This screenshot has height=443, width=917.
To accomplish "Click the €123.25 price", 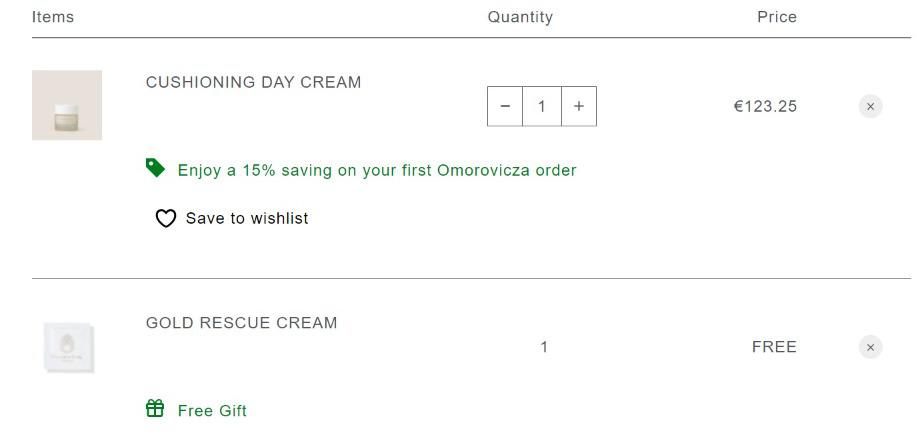I will [766, 107].
